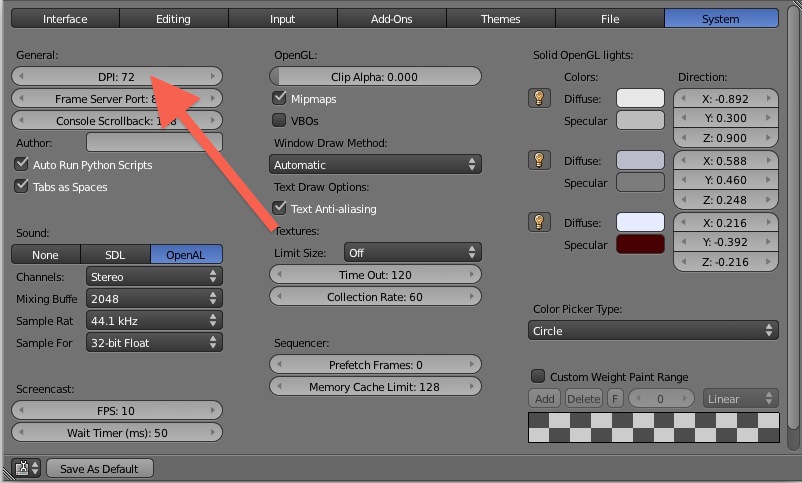This screenshot has height=483, width=802.
Task: Decrease DPI with the left arrow
Action: [21, 76]
